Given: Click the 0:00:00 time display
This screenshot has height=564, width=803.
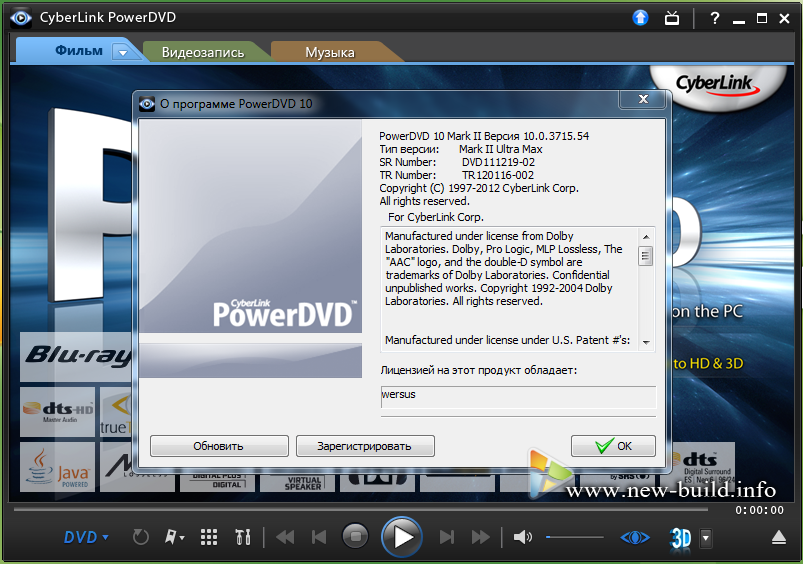Looking at the screenshot, I should tap(759, 510).
